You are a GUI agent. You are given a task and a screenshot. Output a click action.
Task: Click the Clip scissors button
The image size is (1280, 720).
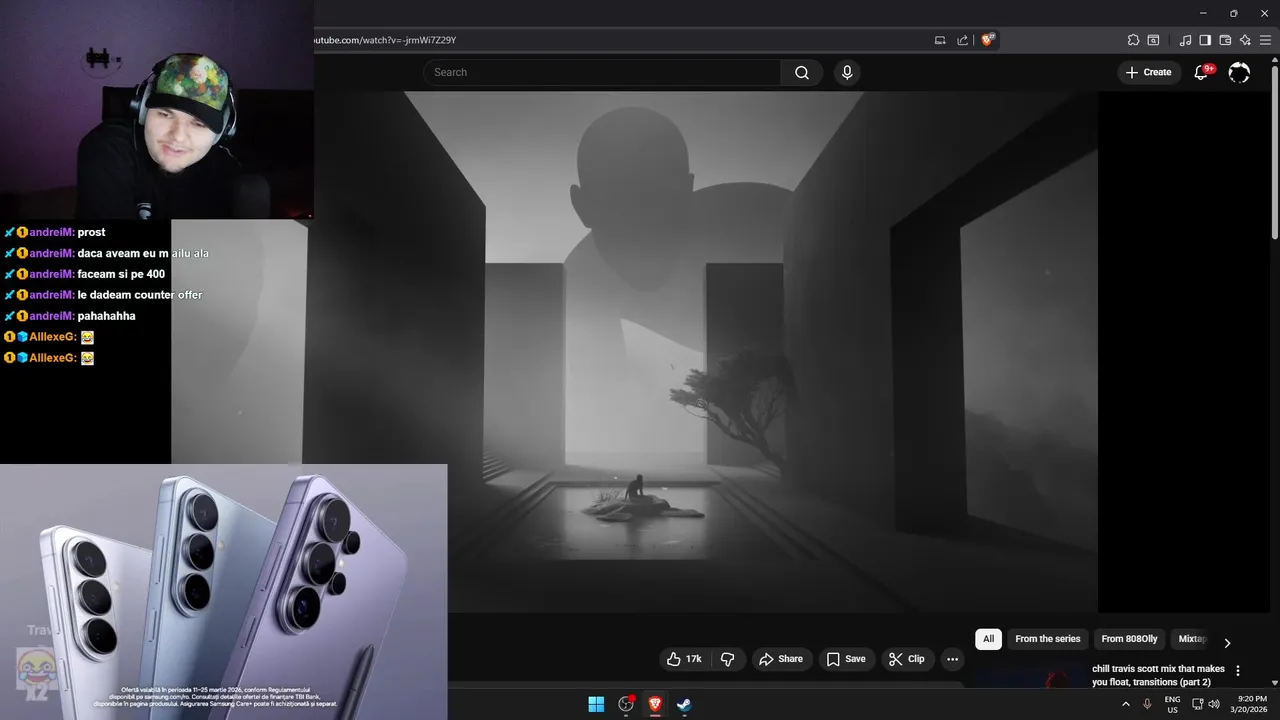(x=907, y=659)
